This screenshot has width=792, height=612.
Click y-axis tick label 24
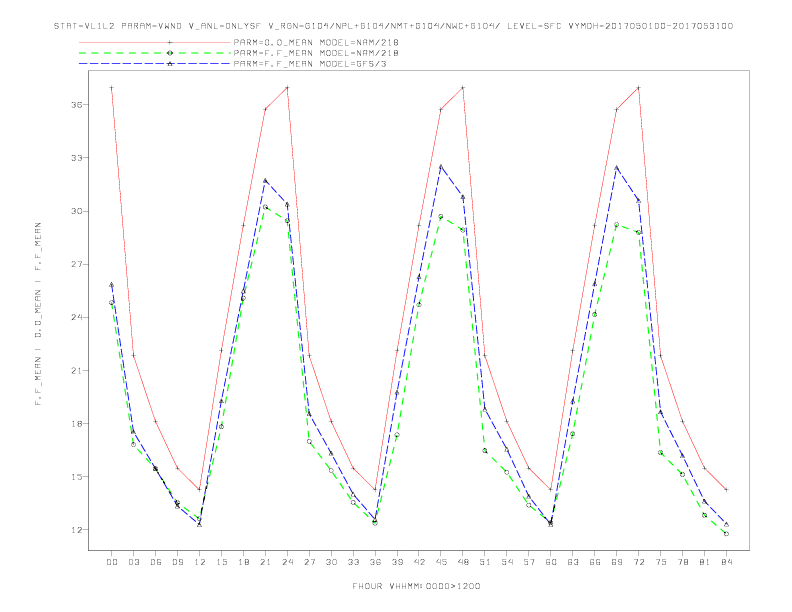77,318
